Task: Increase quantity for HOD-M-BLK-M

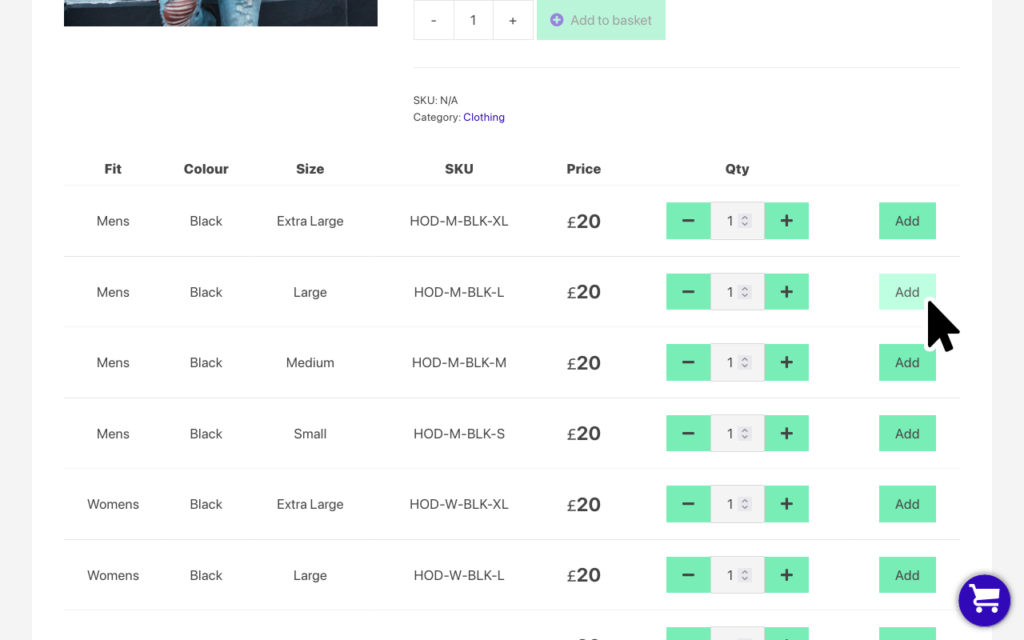Action: tap(786, 362)
